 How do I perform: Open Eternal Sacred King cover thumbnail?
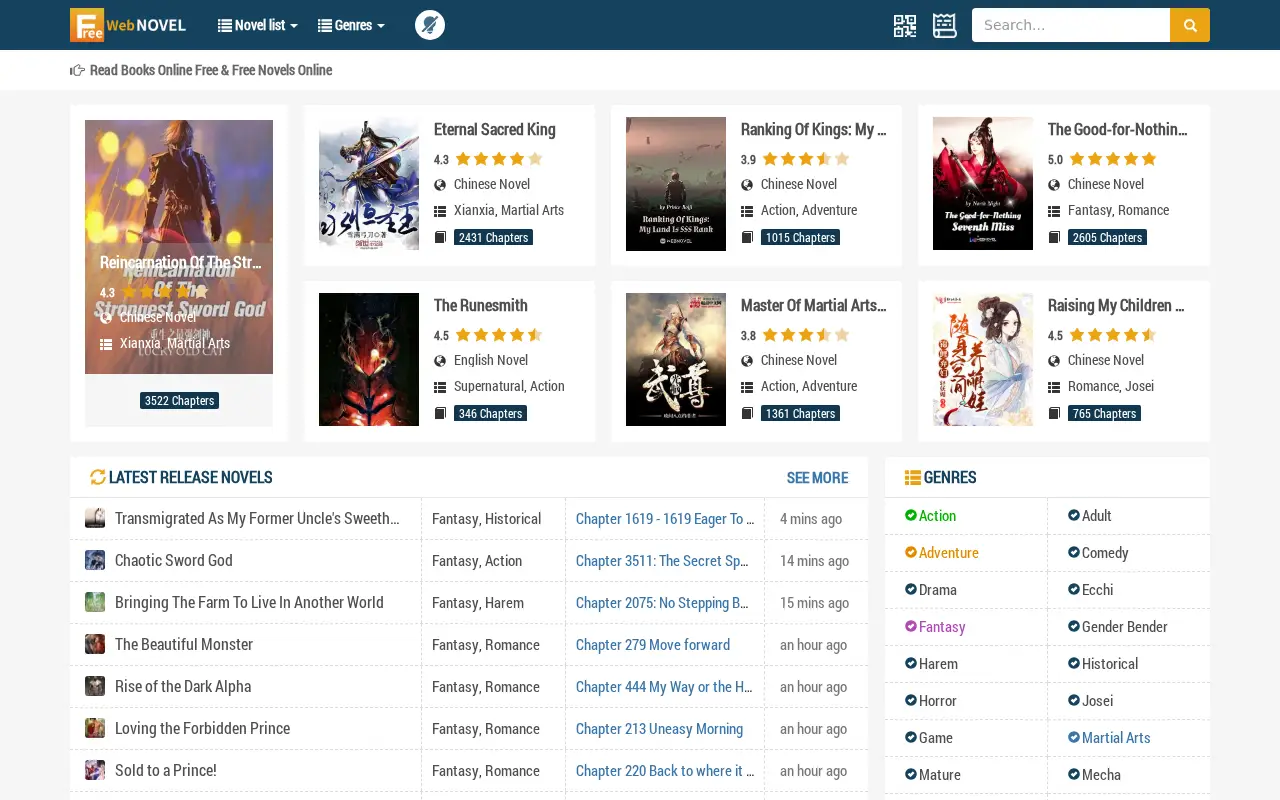tap(369, 183)
